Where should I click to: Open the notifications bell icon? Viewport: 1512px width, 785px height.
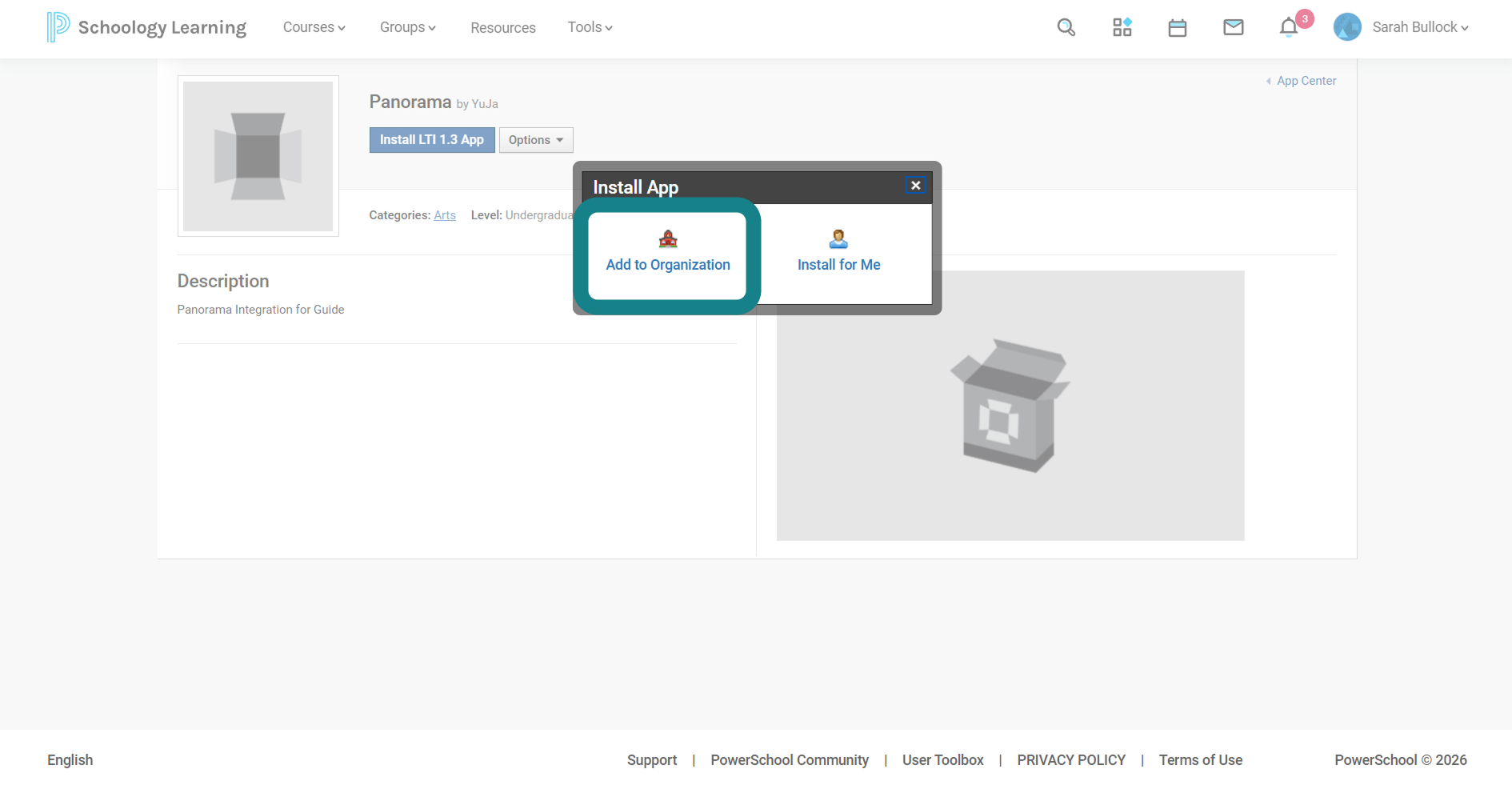[x=1289, y=27]
